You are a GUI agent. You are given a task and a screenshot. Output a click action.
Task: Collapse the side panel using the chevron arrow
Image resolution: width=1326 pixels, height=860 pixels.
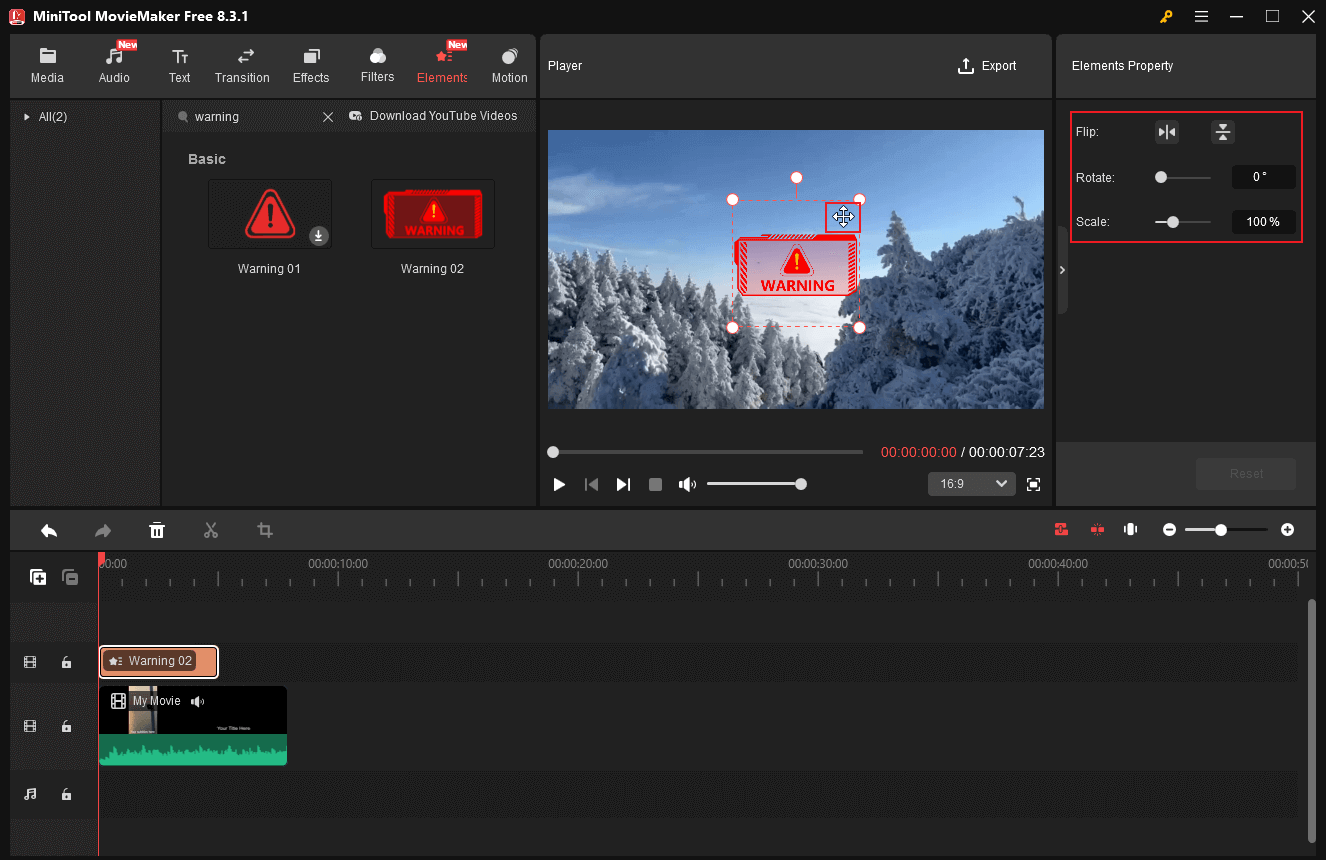tap(1062, 270)
